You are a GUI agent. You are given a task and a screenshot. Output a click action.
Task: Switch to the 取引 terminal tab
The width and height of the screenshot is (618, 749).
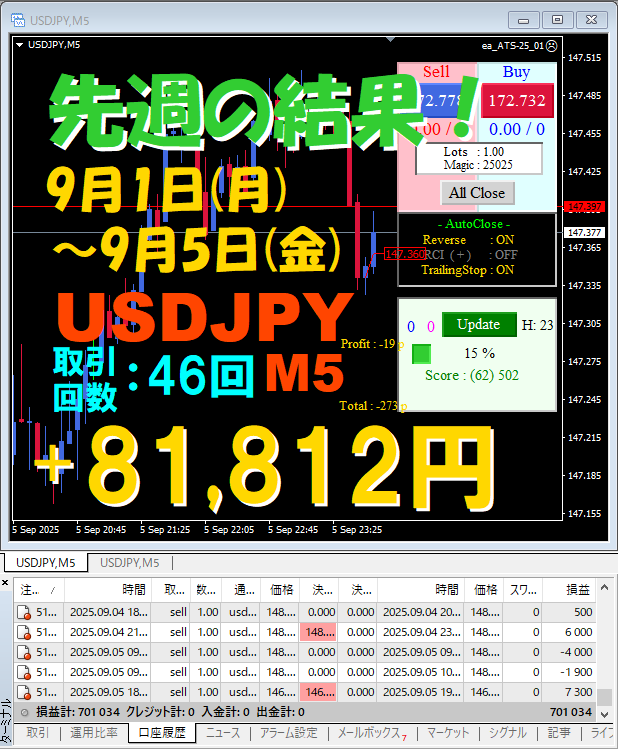click(x=37, y=733)
